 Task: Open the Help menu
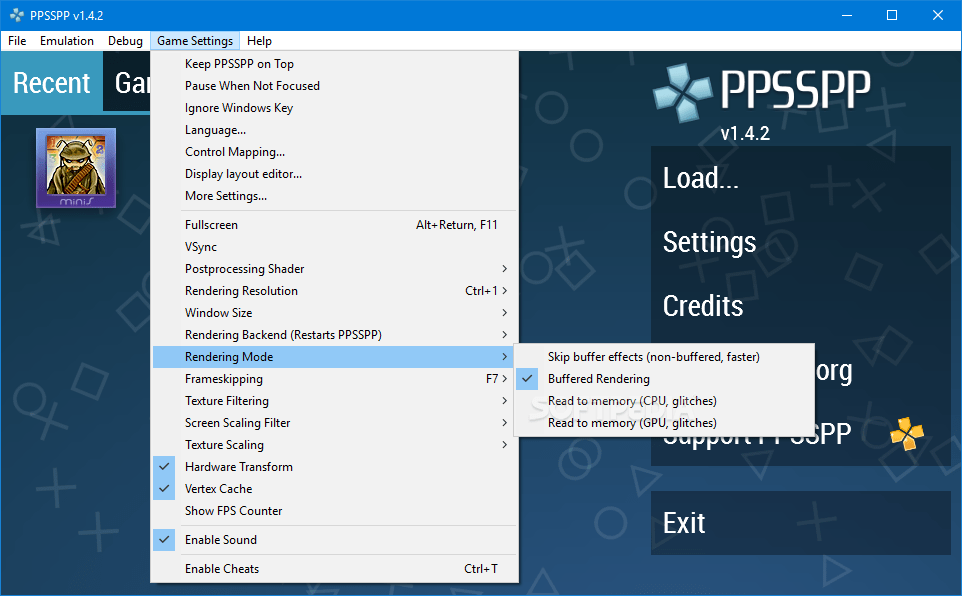(x=259, y=41)
